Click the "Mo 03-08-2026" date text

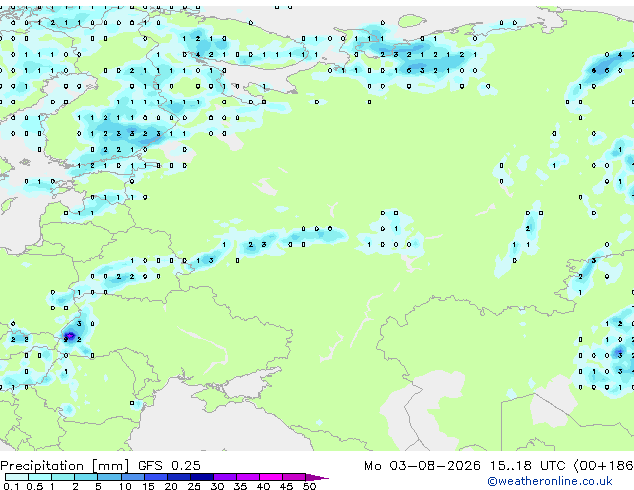point(422,466)
